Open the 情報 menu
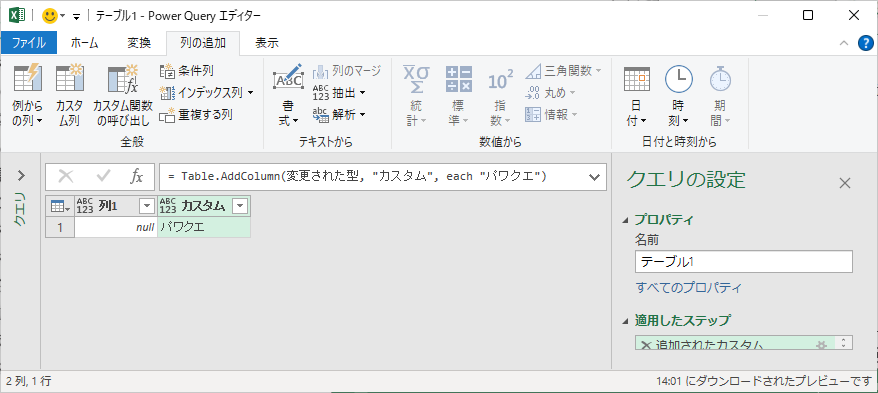This screenshot has height=393, width=878. [552, 115]
